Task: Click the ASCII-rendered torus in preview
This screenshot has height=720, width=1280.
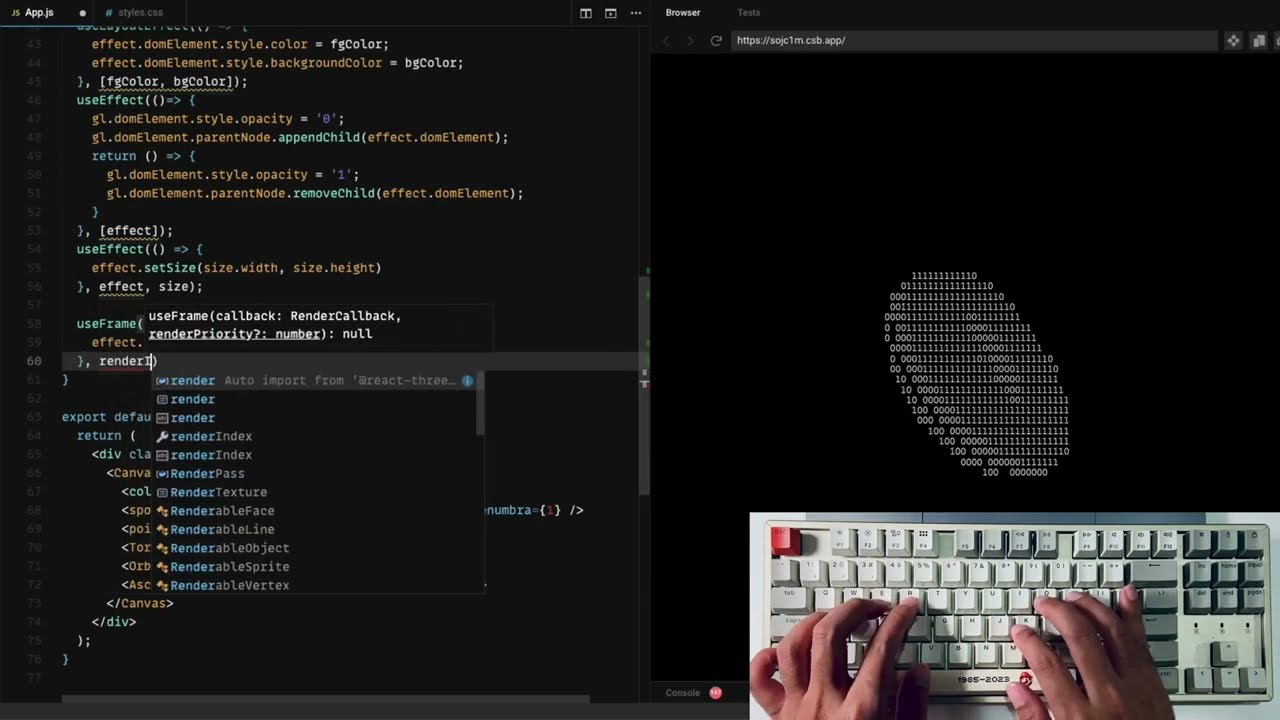Action: pos(978,373)
